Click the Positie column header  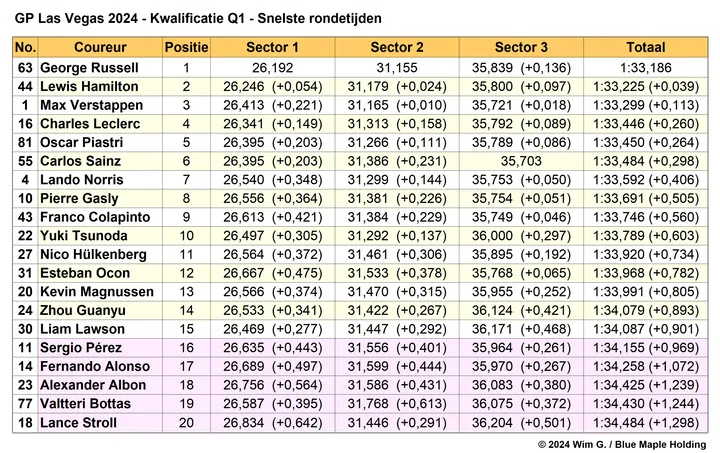pos(186,48)
